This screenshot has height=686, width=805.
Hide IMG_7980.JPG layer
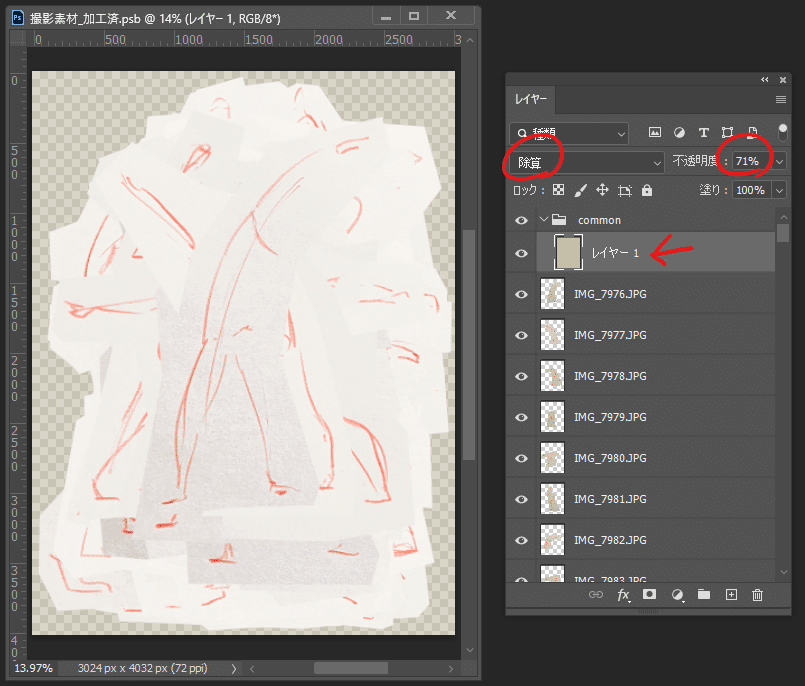[521, 458]
